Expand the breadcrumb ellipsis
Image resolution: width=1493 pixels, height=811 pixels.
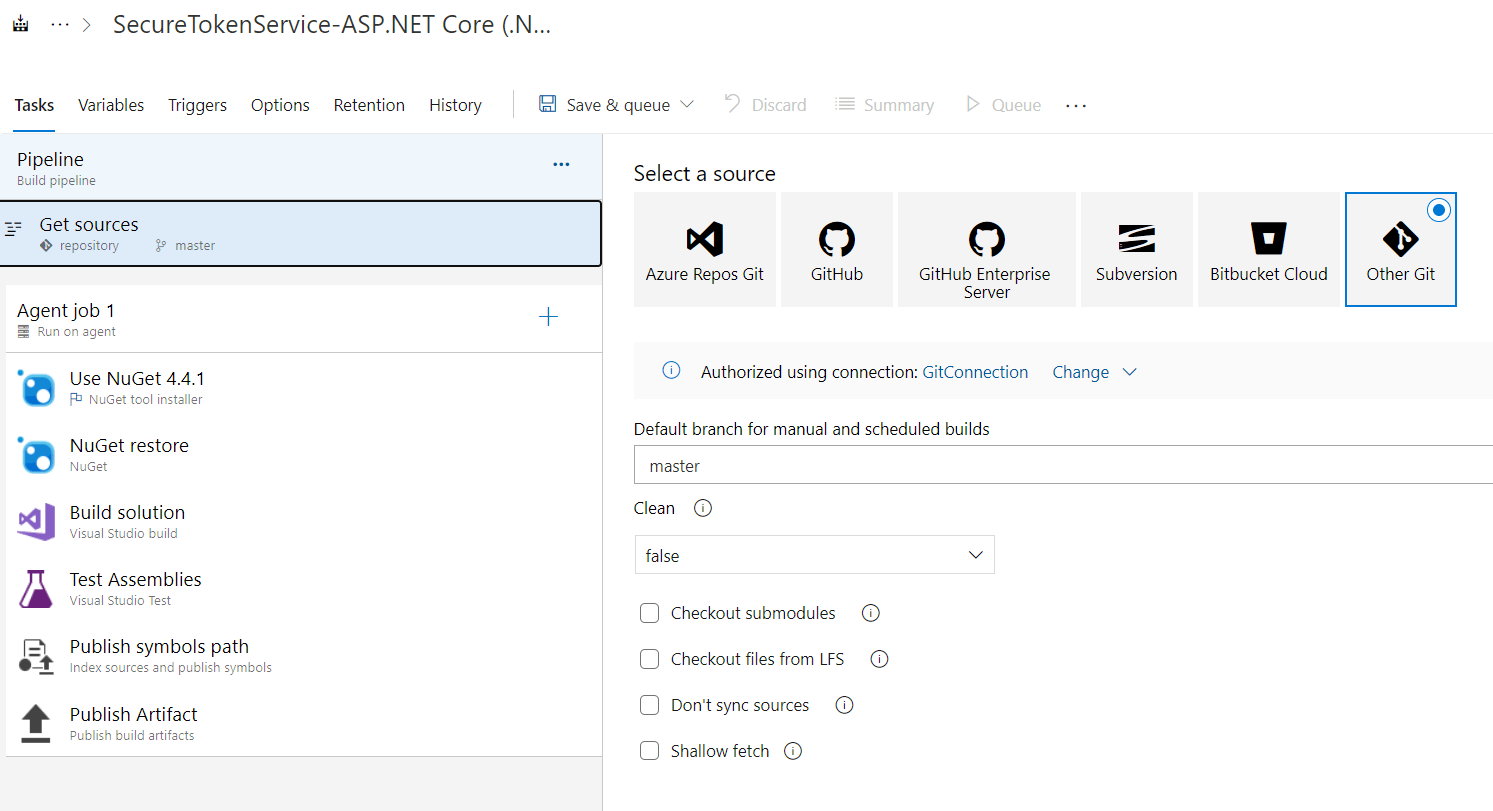point(60,25)
